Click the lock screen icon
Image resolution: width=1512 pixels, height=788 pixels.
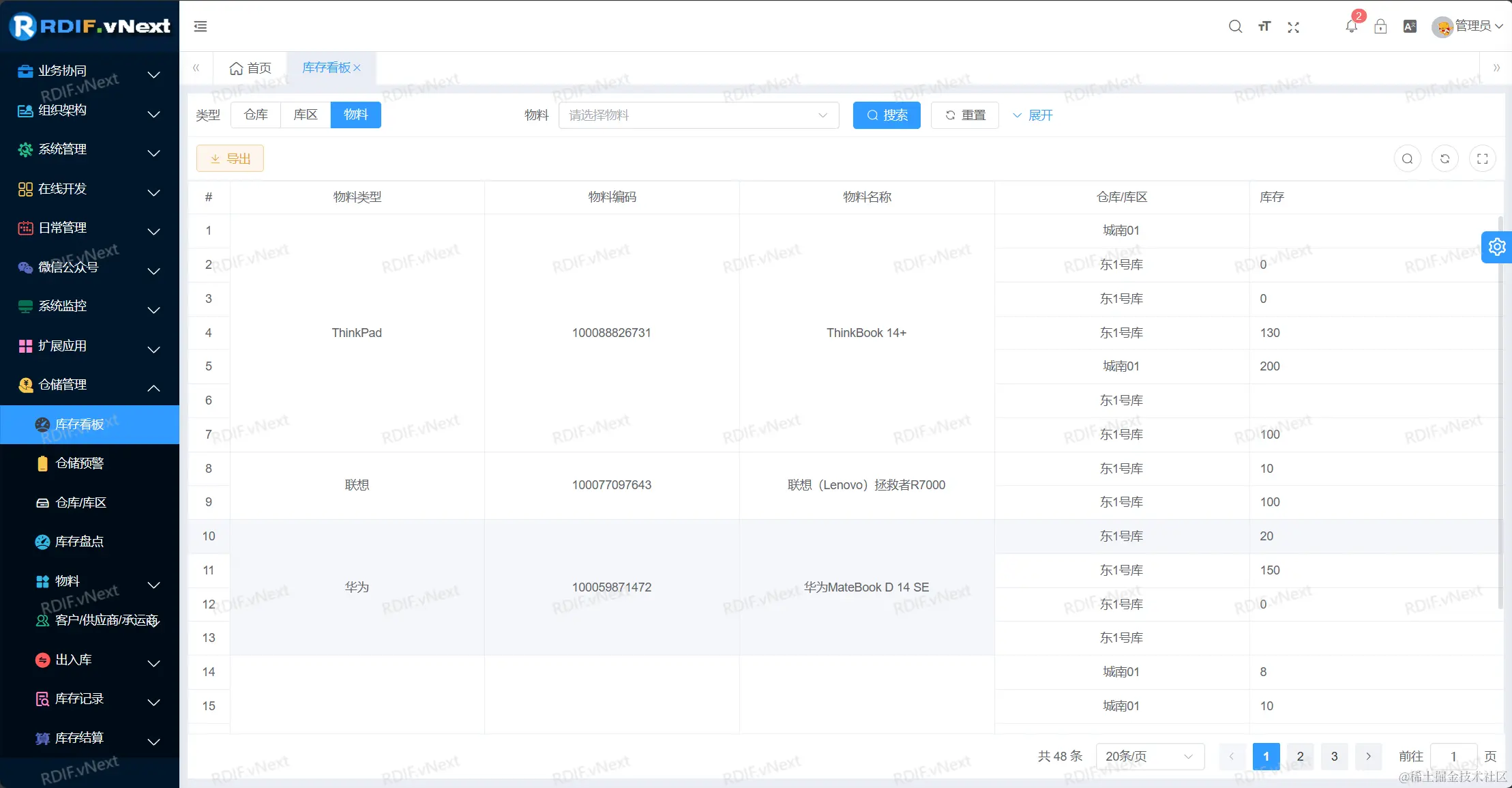coord(1380,27)
